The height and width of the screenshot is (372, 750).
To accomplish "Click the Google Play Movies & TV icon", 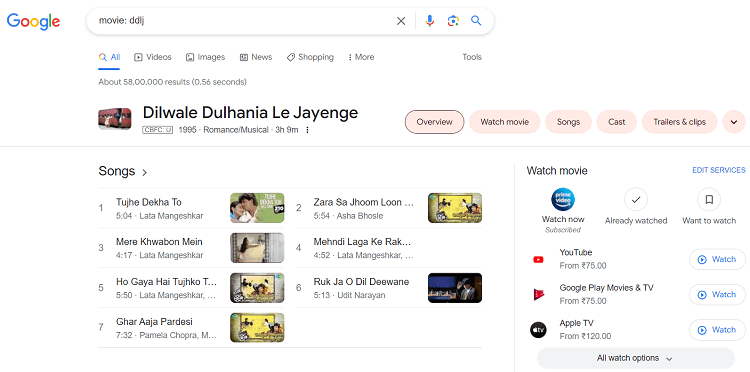I will coord(538,295).
